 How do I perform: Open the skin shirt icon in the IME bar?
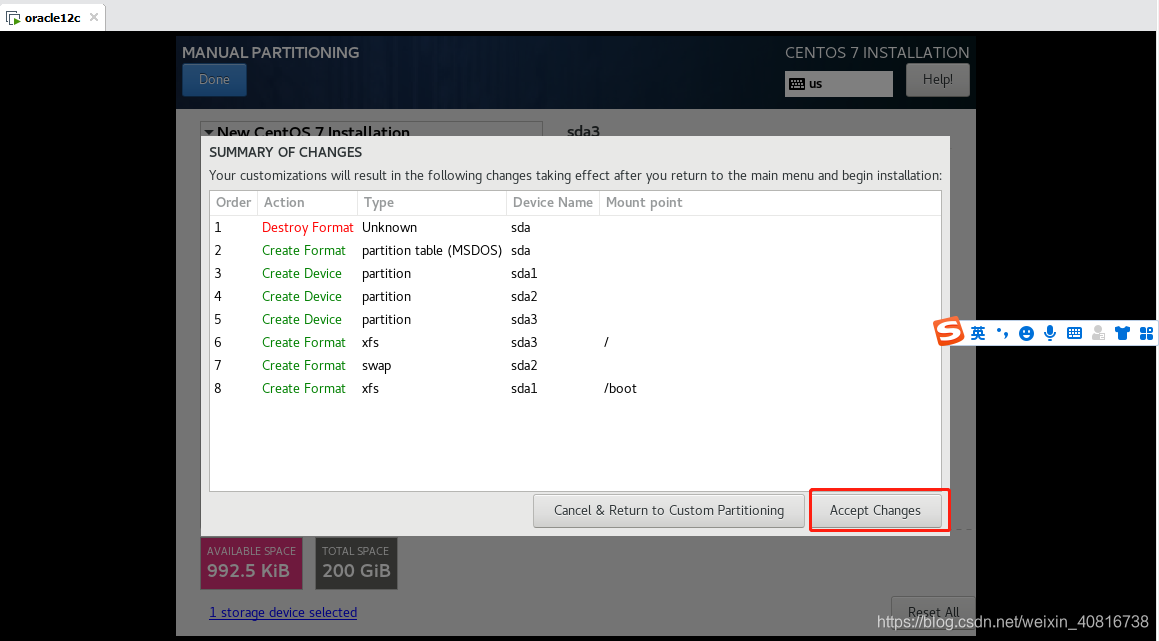(x=1122, y=333)
